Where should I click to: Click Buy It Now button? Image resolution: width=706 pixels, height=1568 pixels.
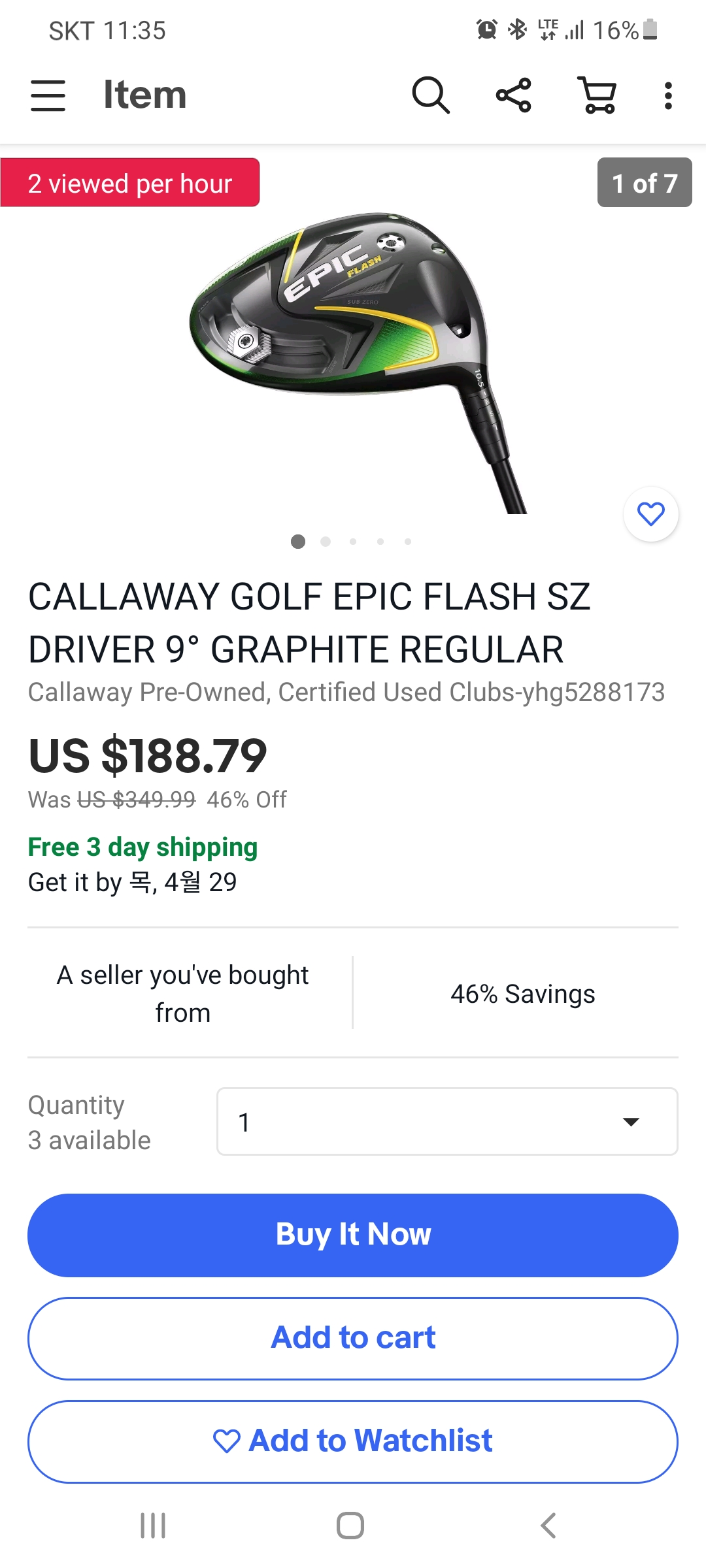pos(353,1235)
